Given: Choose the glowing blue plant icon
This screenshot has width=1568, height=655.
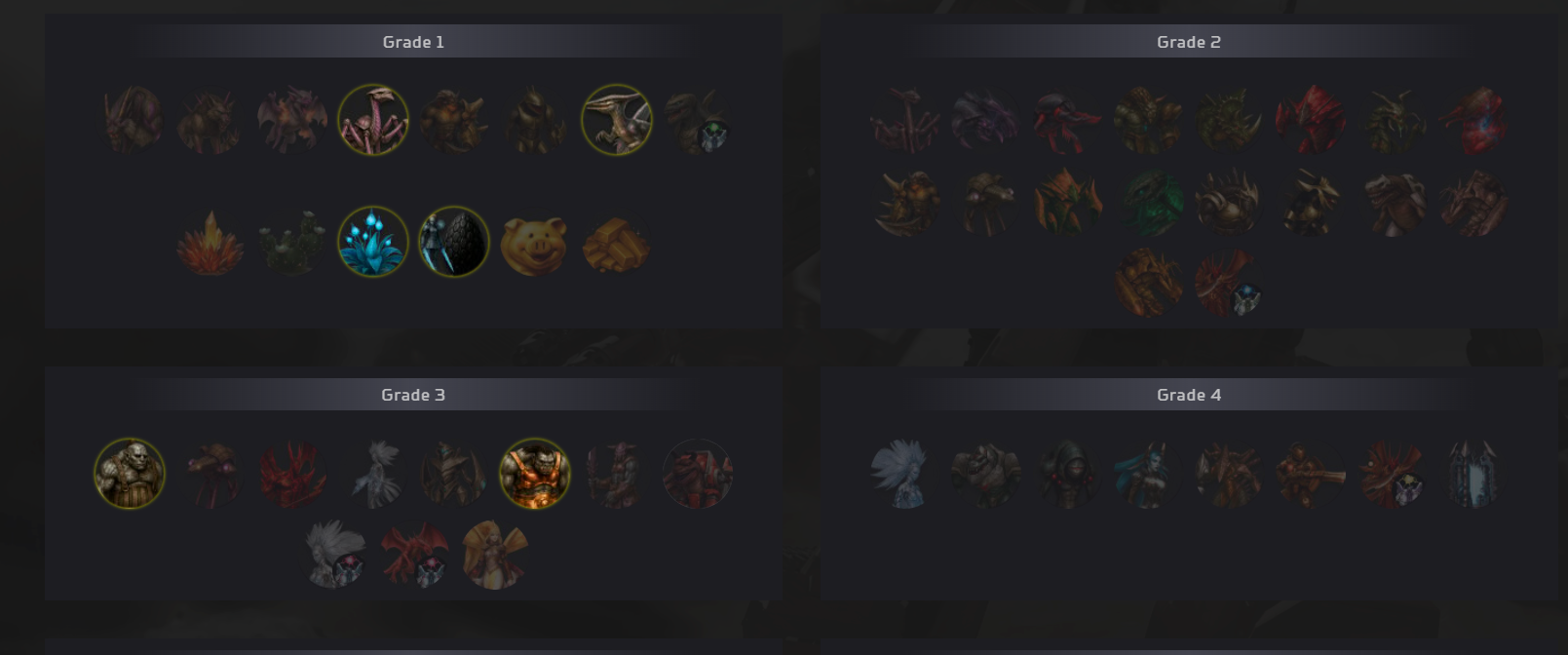Looking at the screenshot, I should (372, 242).
